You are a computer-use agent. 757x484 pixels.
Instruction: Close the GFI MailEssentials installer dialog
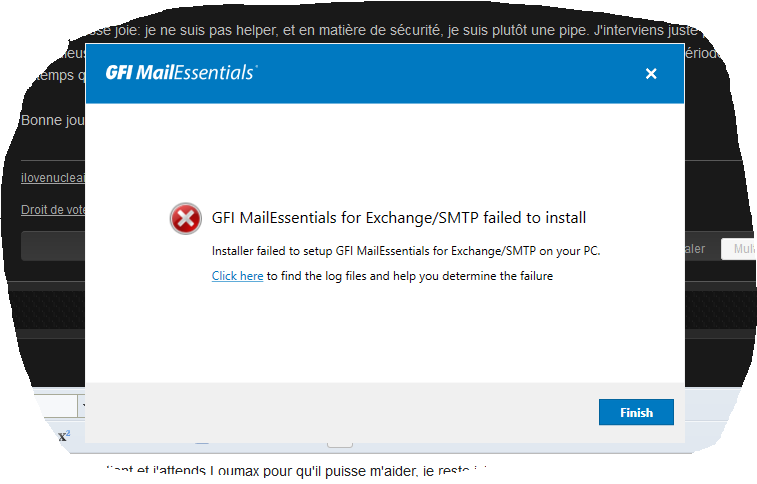pyautogui.click(x=651, y=74)
